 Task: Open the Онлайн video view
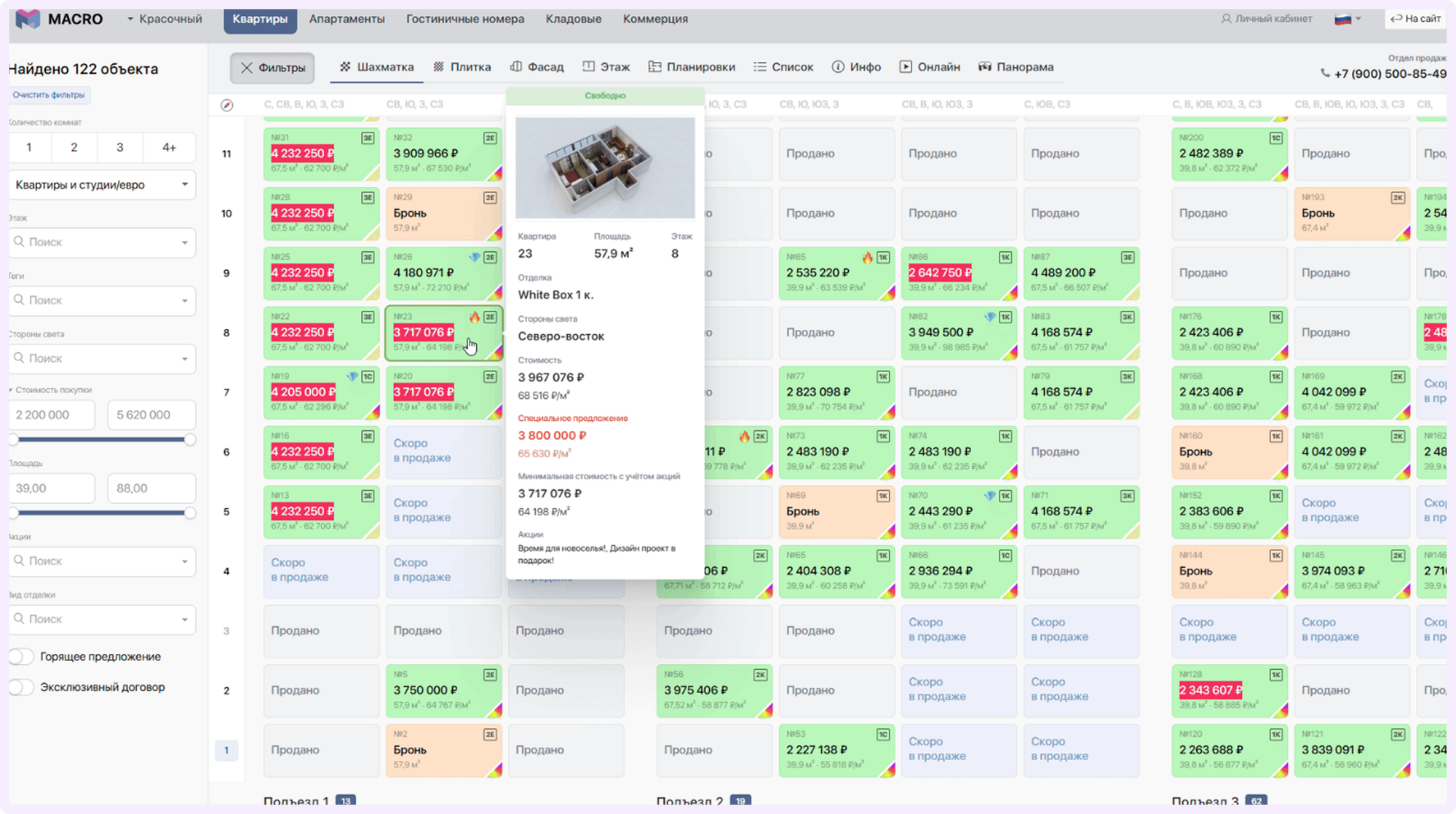click(x=930, y=67)
